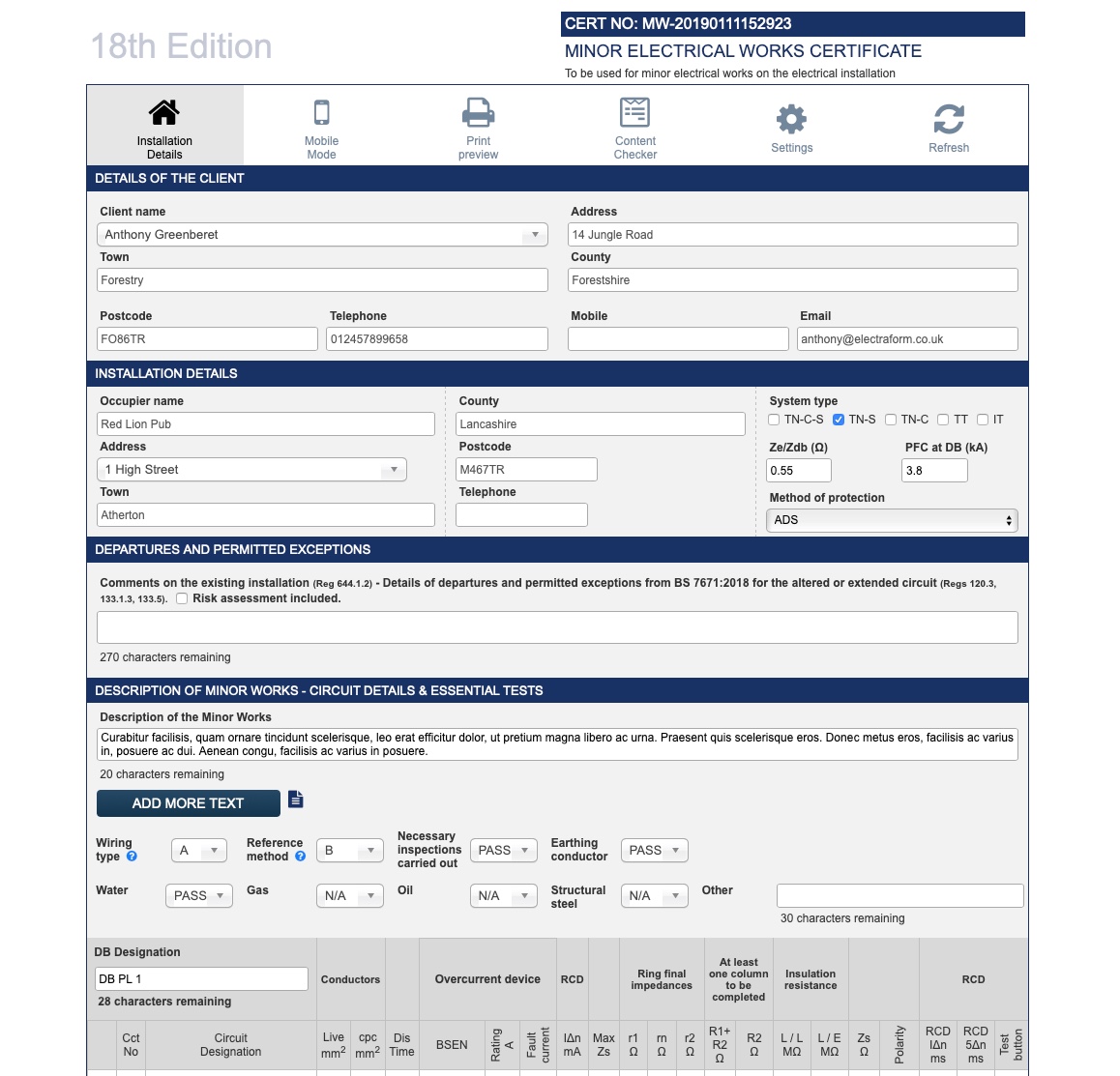
Task: Open Mobile Mode from the navigation bar
Action: [321, 124]
